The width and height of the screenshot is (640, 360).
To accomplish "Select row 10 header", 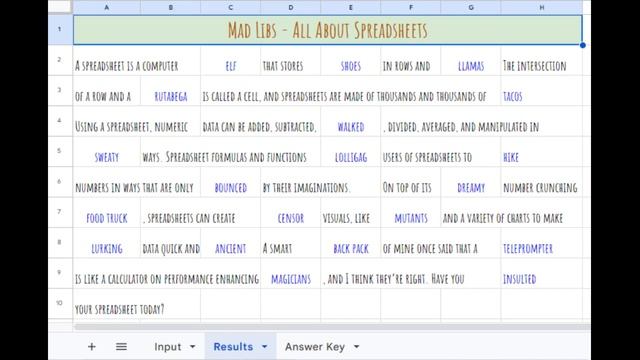I will click(60, 303).
